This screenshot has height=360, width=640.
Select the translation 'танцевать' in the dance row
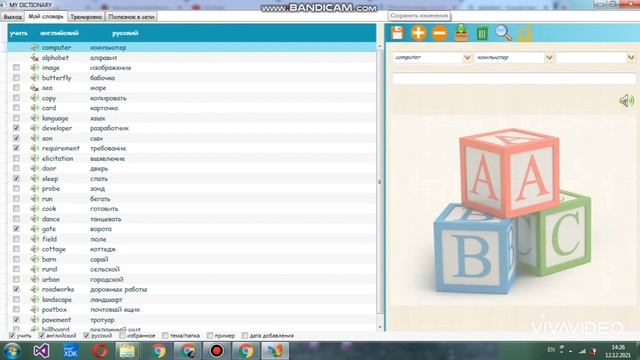point(105,219)
